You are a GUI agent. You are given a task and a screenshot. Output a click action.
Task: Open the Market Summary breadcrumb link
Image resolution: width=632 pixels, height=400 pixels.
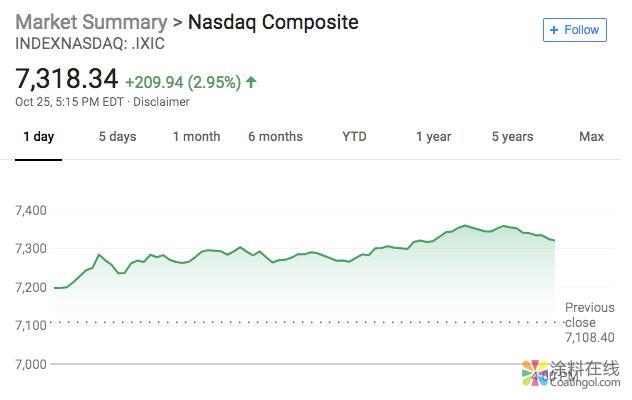(x=91, y=21)
